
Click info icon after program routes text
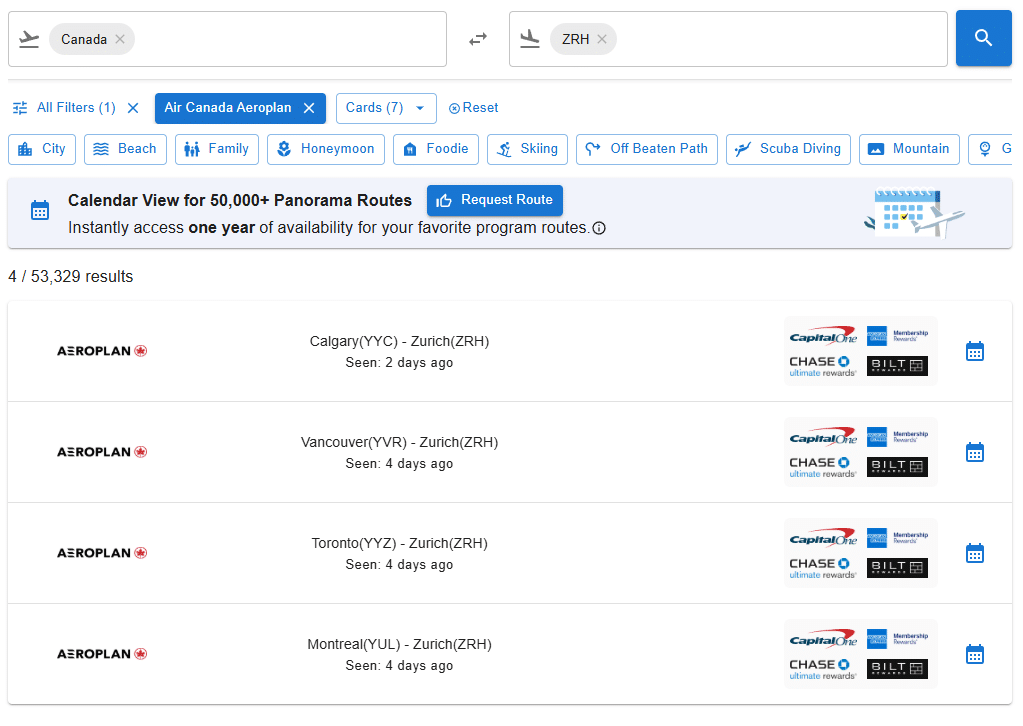click(599, 228)
